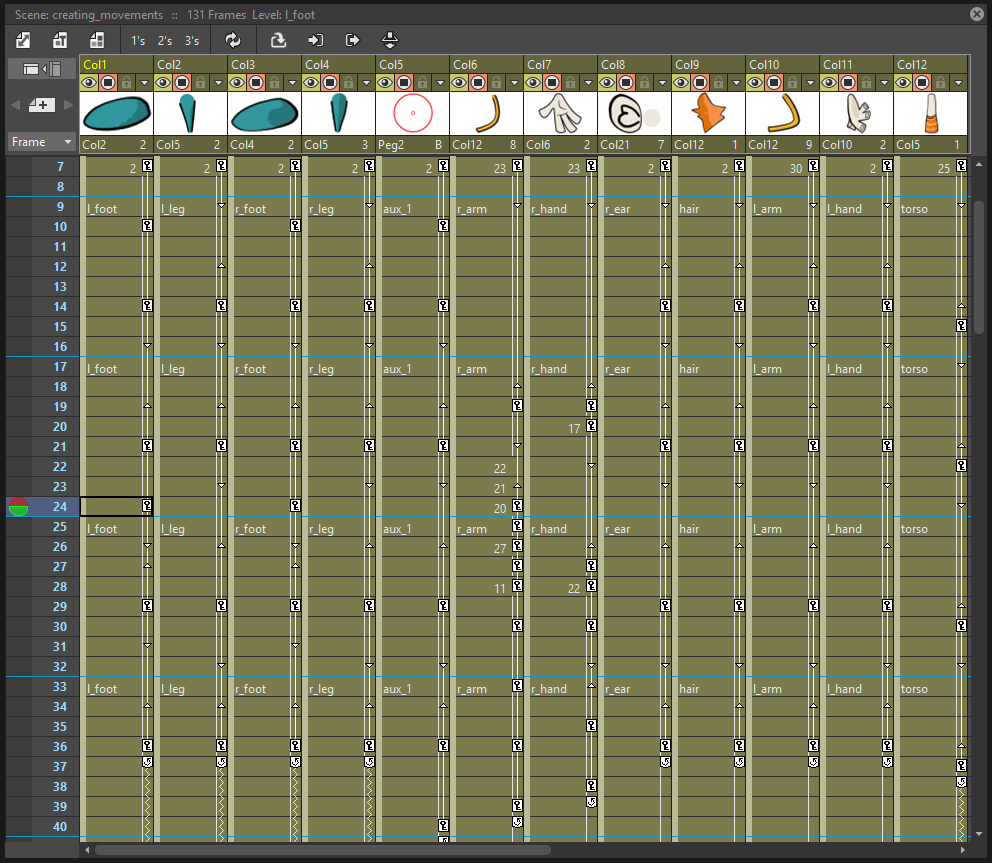Click the Open Sub-xsheet arrow icon

click(x=315, y=40)
